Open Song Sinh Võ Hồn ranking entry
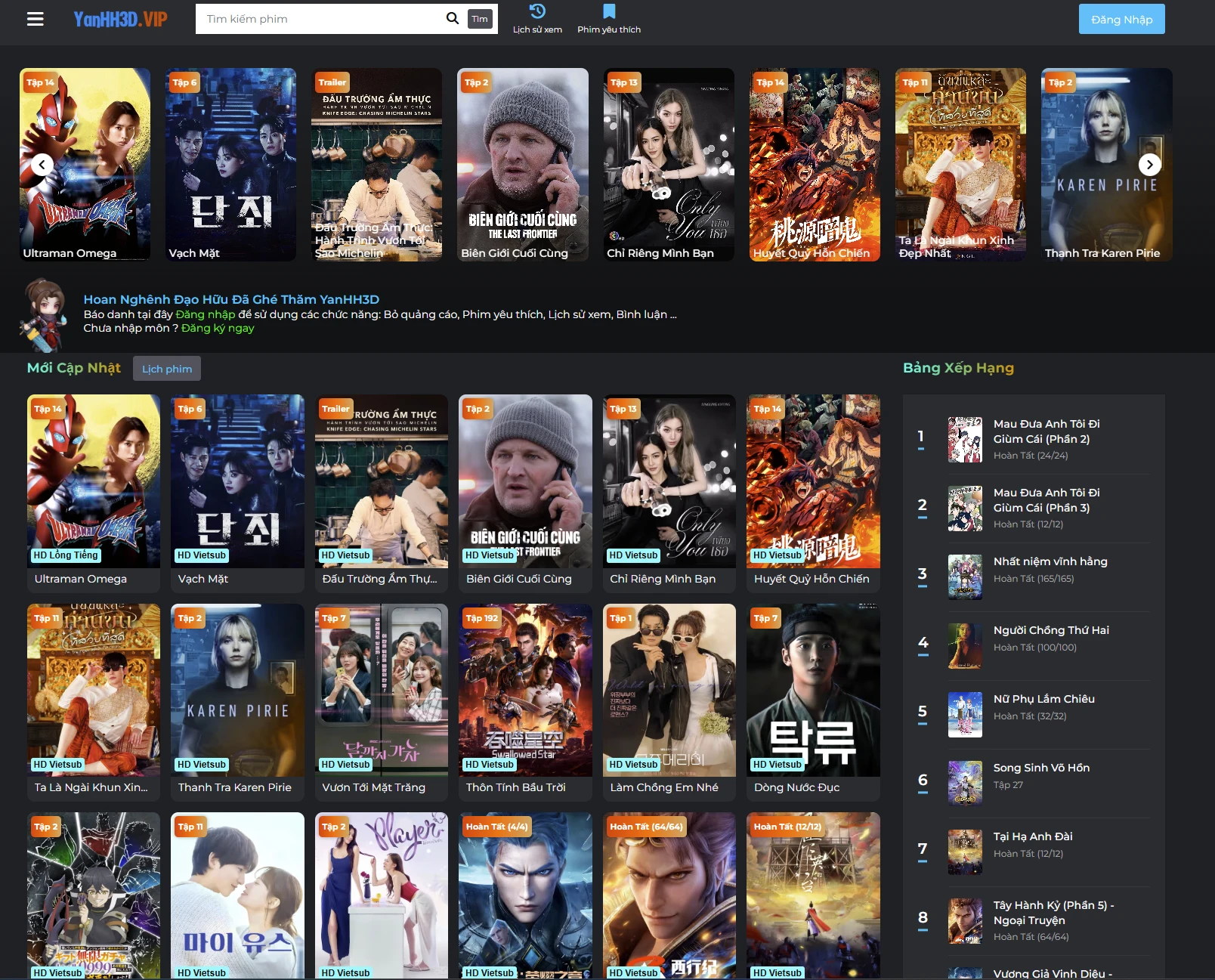This screenshot has height=980, width=1215. pyautogui.click(x=1040, y=768)
